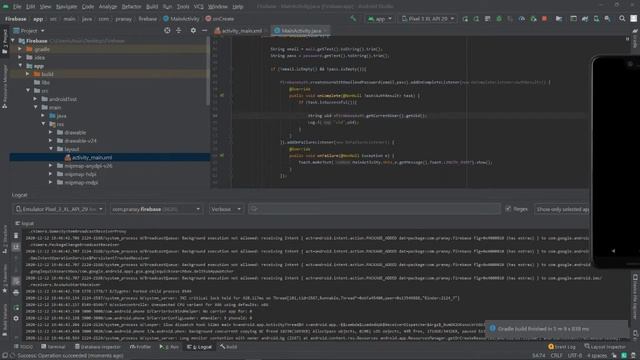
Task: Collapse the app folder in project tree
Action: [x=20, y=66]
